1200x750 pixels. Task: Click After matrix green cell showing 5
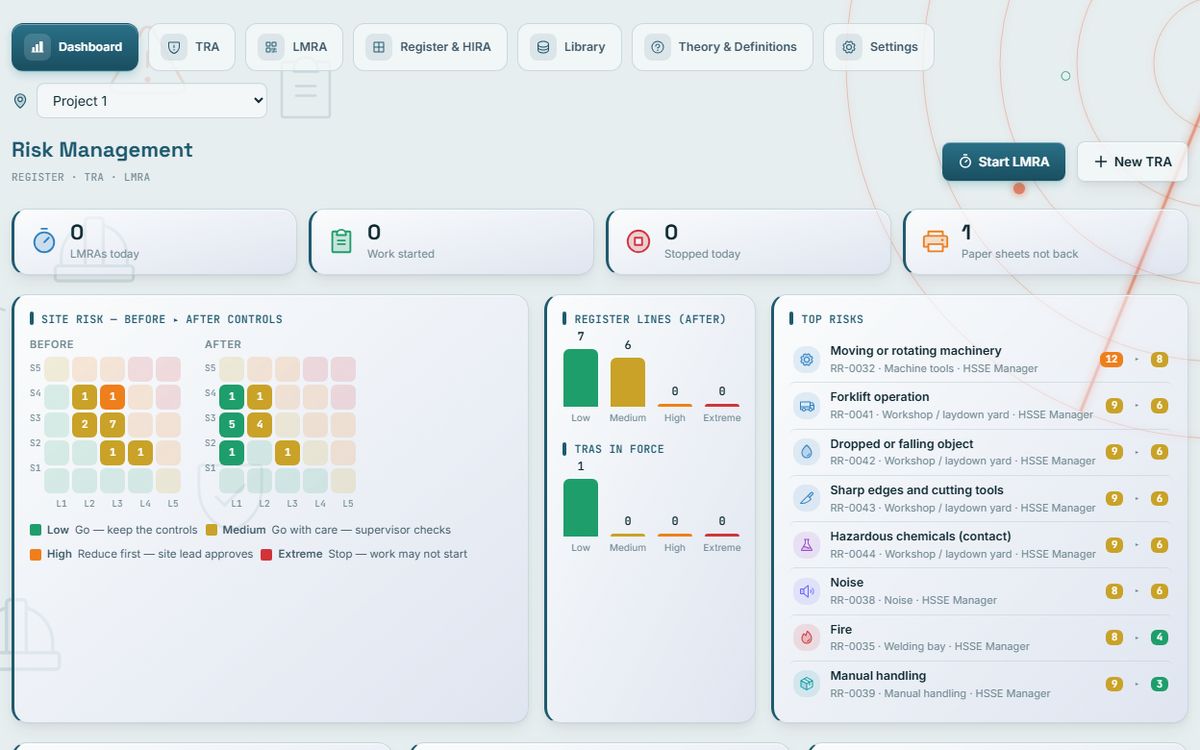click(232, 425)
